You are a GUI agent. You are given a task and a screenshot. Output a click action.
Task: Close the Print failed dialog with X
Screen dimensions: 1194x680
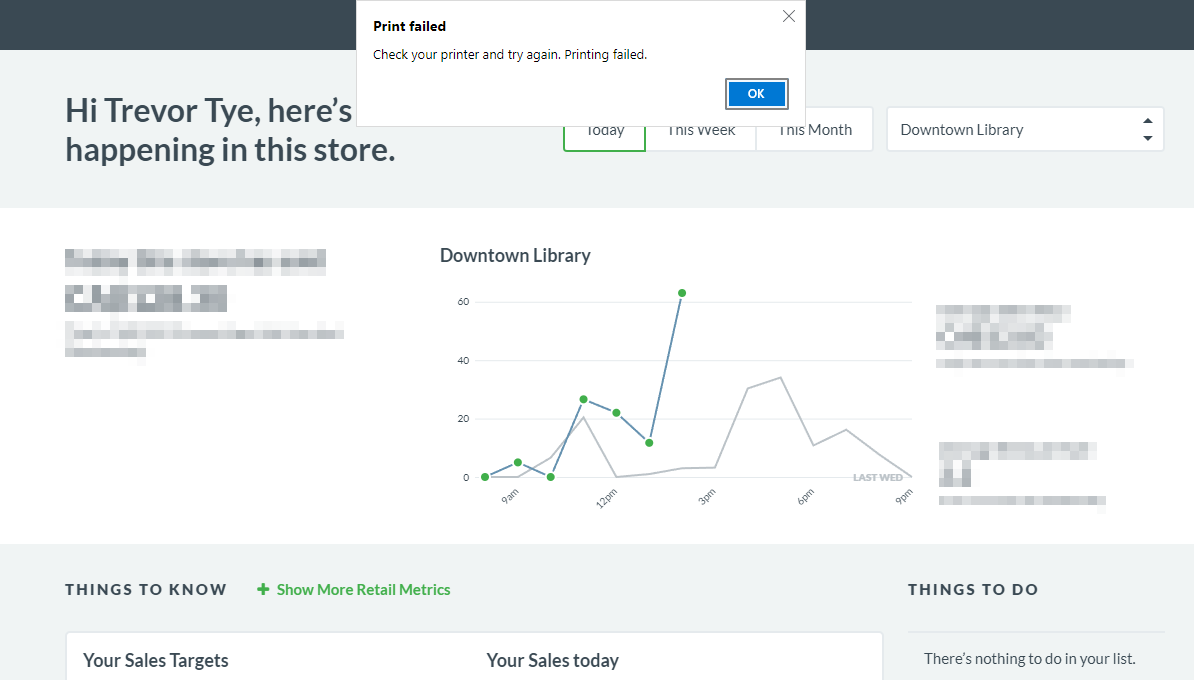point(789,16)
